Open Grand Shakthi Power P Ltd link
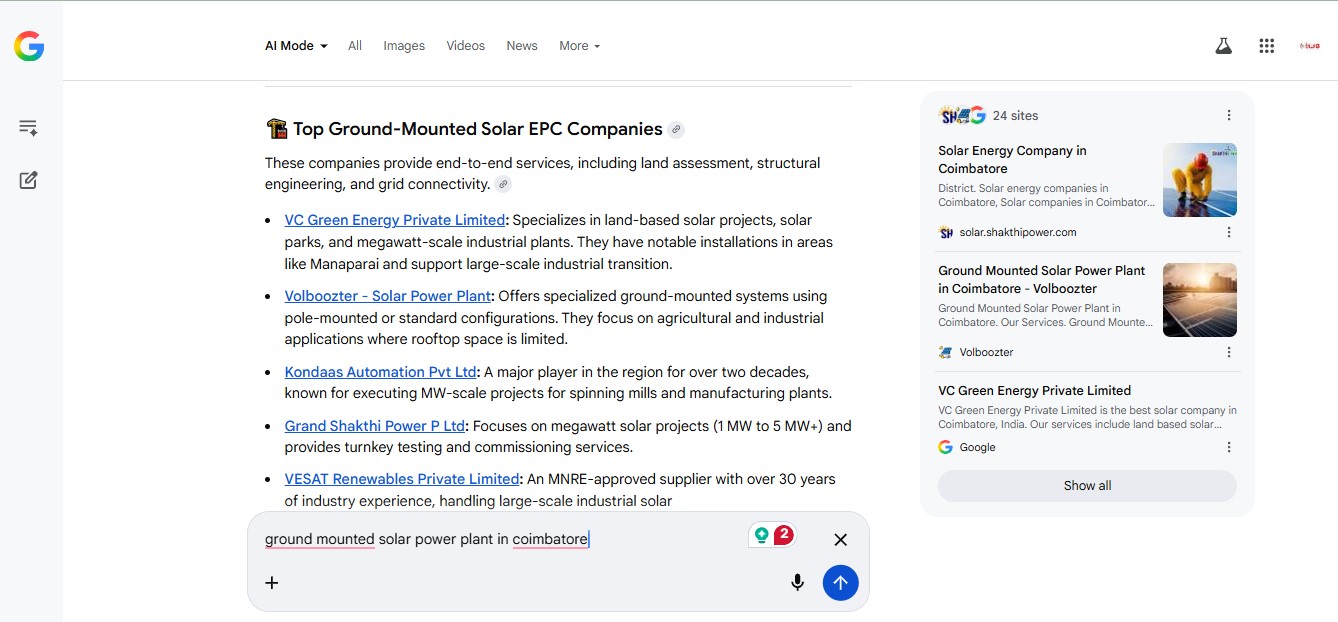 (x=375, y=426)
